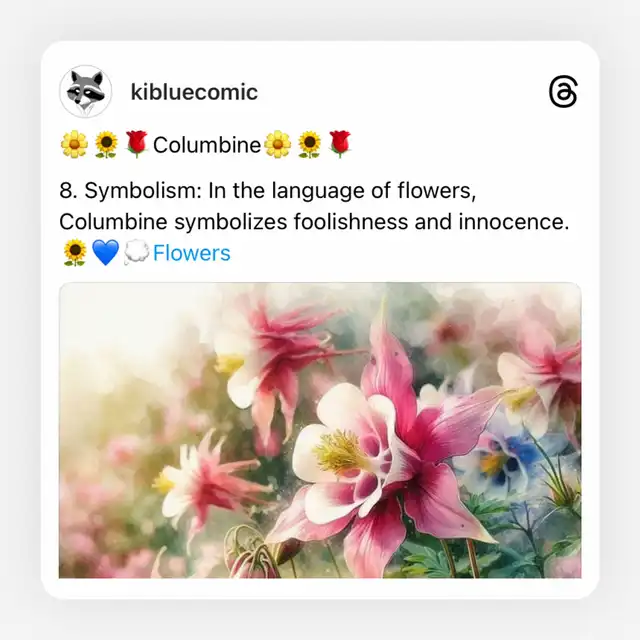Click the sunflower emoji after Columbine
640x640 pixels.
click(309, 144)
